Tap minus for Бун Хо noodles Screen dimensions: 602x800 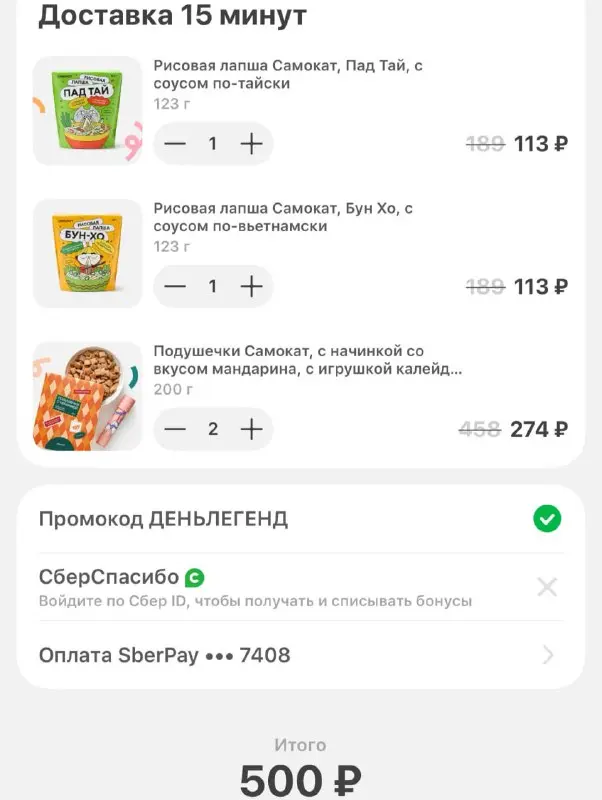[x=175, y=287]
